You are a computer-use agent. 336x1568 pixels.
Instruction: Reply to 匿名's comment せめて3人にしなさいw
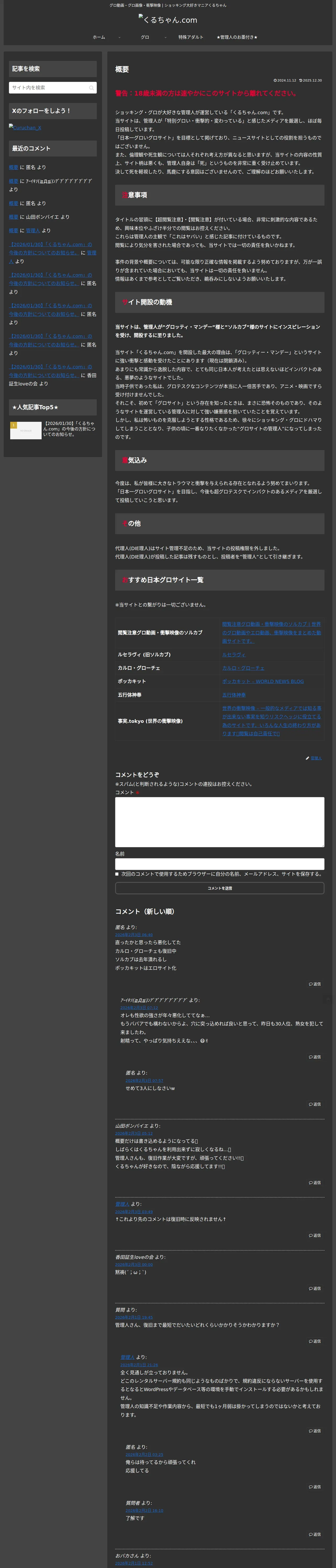tap(315, 1104)
